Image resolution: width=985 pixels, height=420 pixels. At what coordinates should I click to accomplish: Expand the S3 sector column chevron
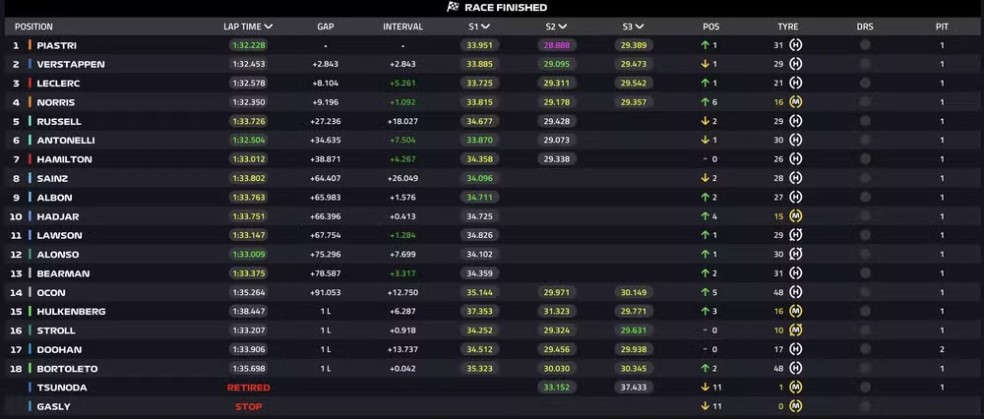point(639,27)
